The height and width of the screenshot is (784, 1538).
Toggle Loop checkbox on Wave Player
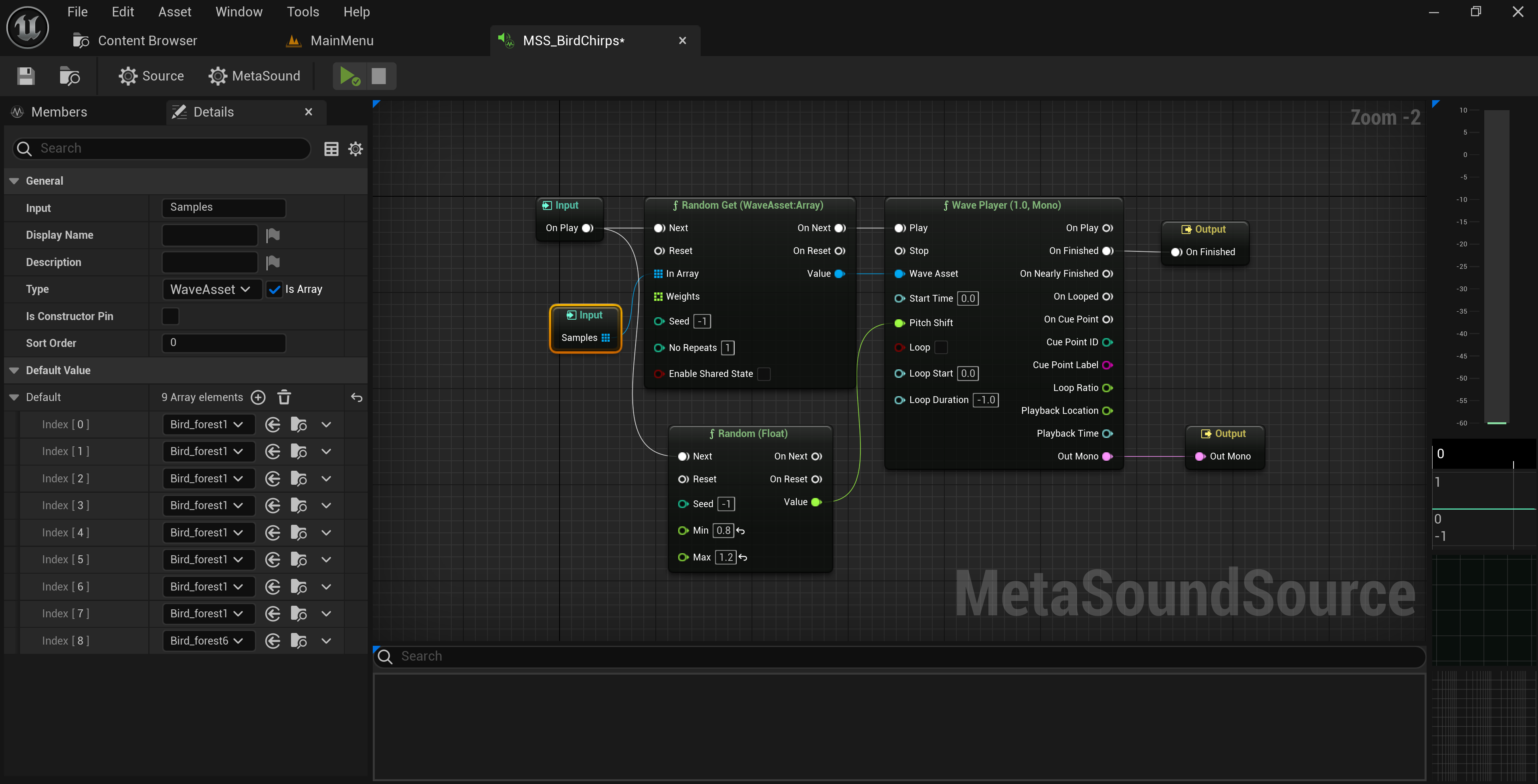pyautogui.click(x=940, y=347)
